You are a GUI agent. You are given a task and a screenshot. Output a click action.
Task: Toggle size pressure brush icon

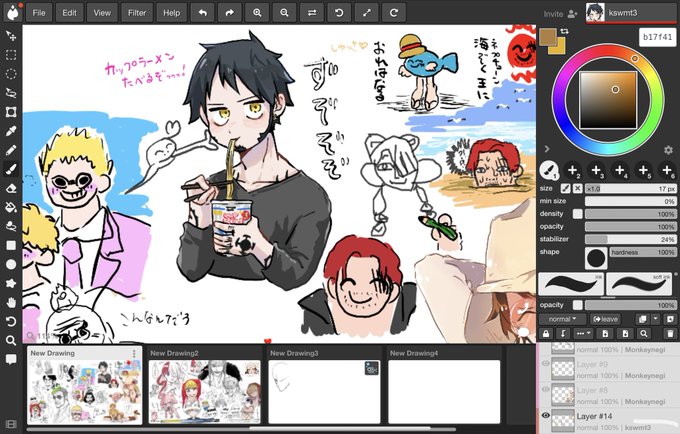pos(565,189)
